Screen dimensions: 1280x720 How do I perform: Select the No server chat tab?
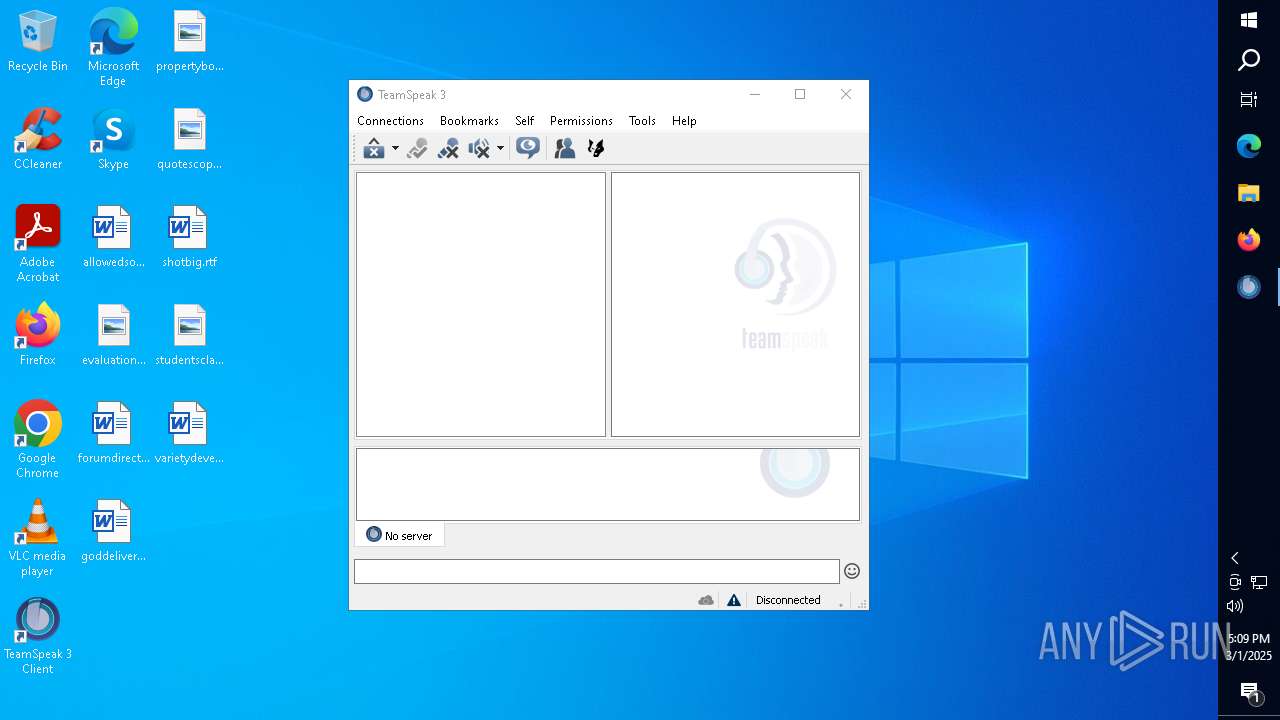[399, 535]
